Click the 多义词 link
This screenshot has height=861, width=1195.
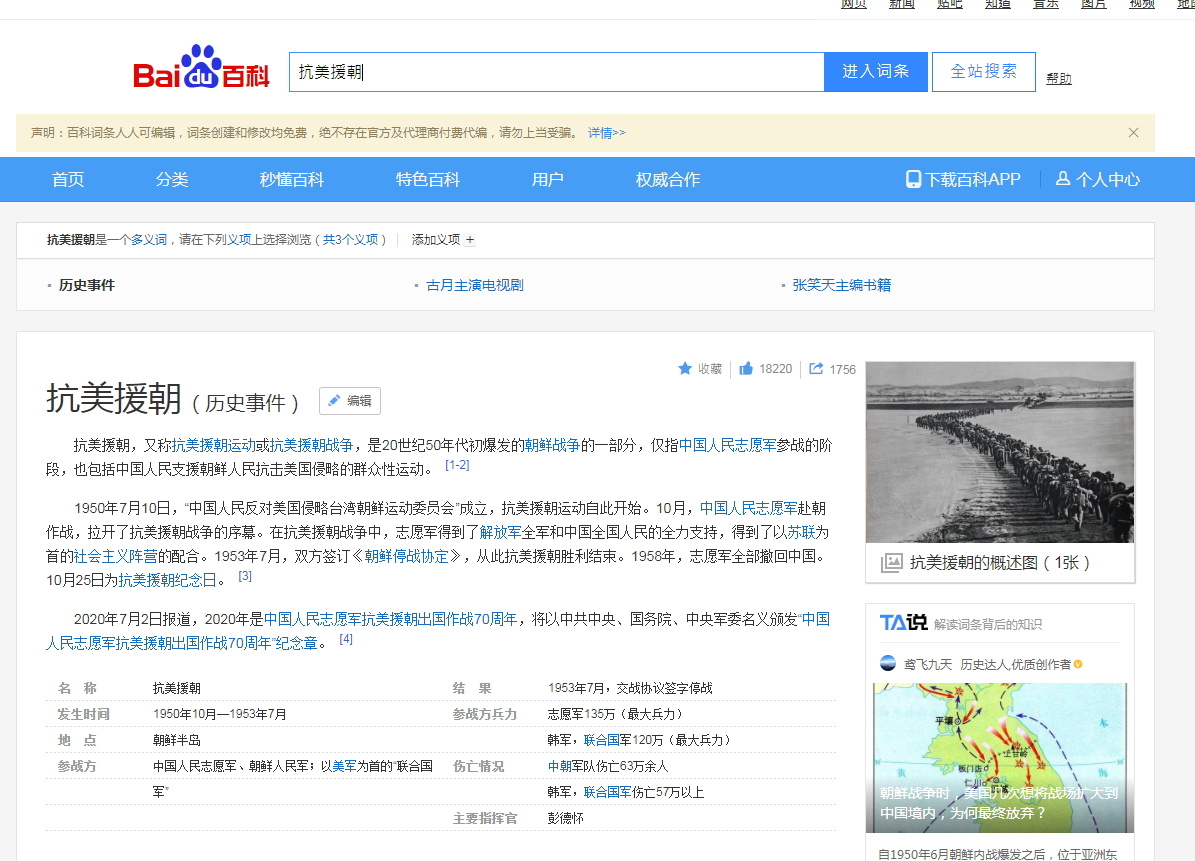(x=149, y=240)
